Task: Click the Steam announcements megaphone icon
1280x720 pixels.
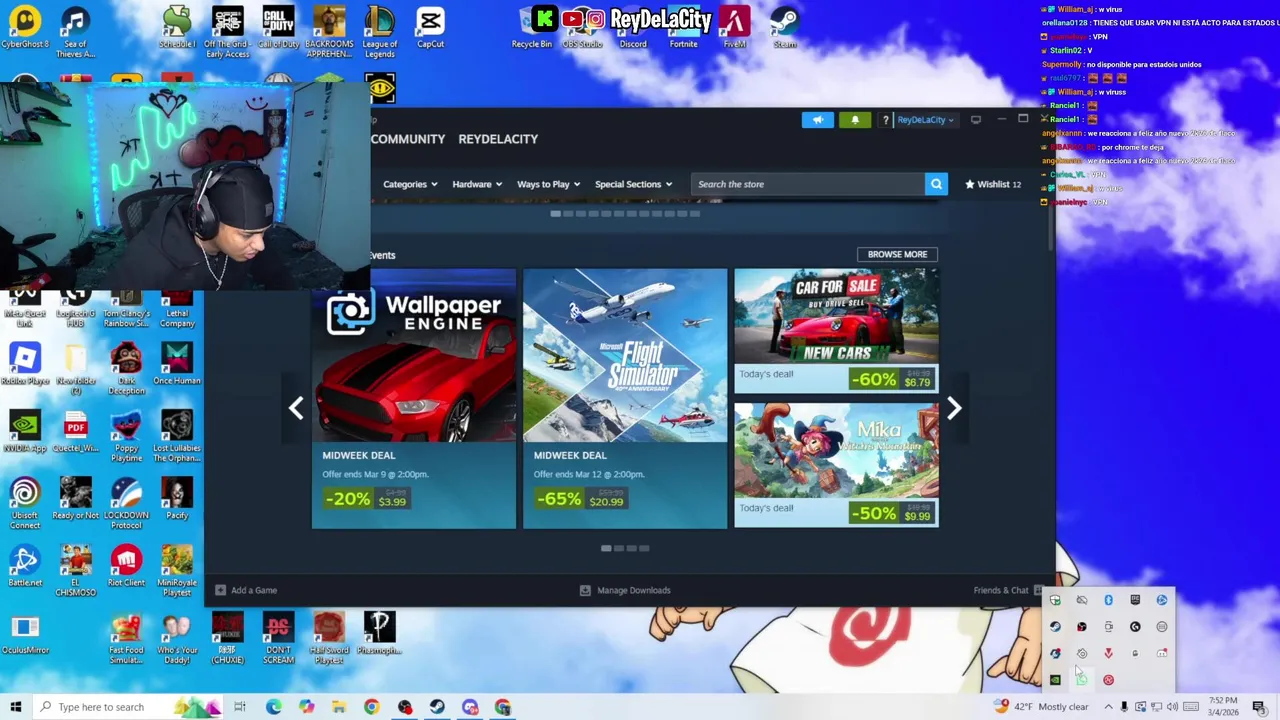Action: 817,120
